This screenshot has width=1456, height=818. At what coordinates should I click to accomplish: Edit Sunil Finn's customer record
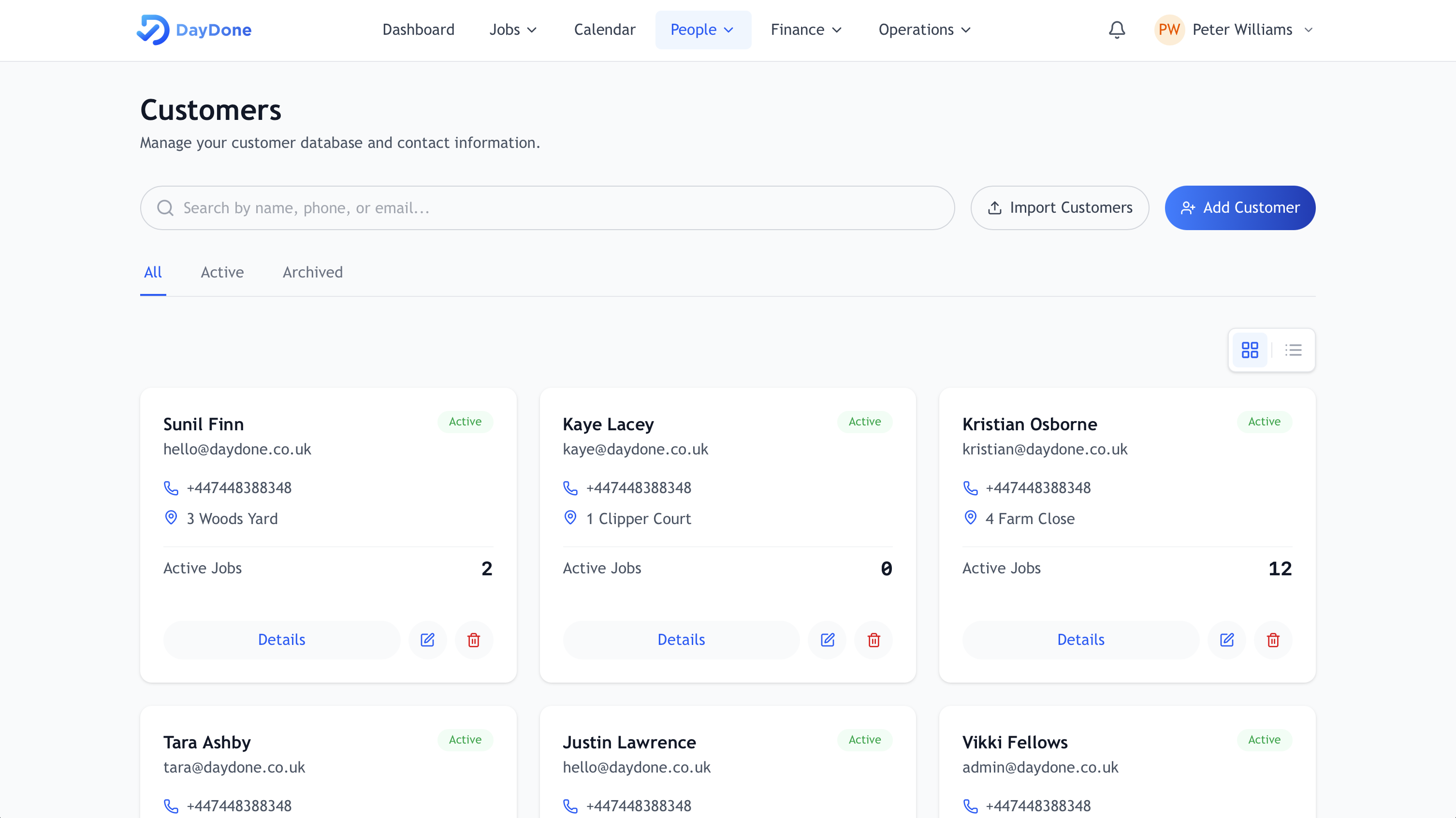[x=428, y=640]
